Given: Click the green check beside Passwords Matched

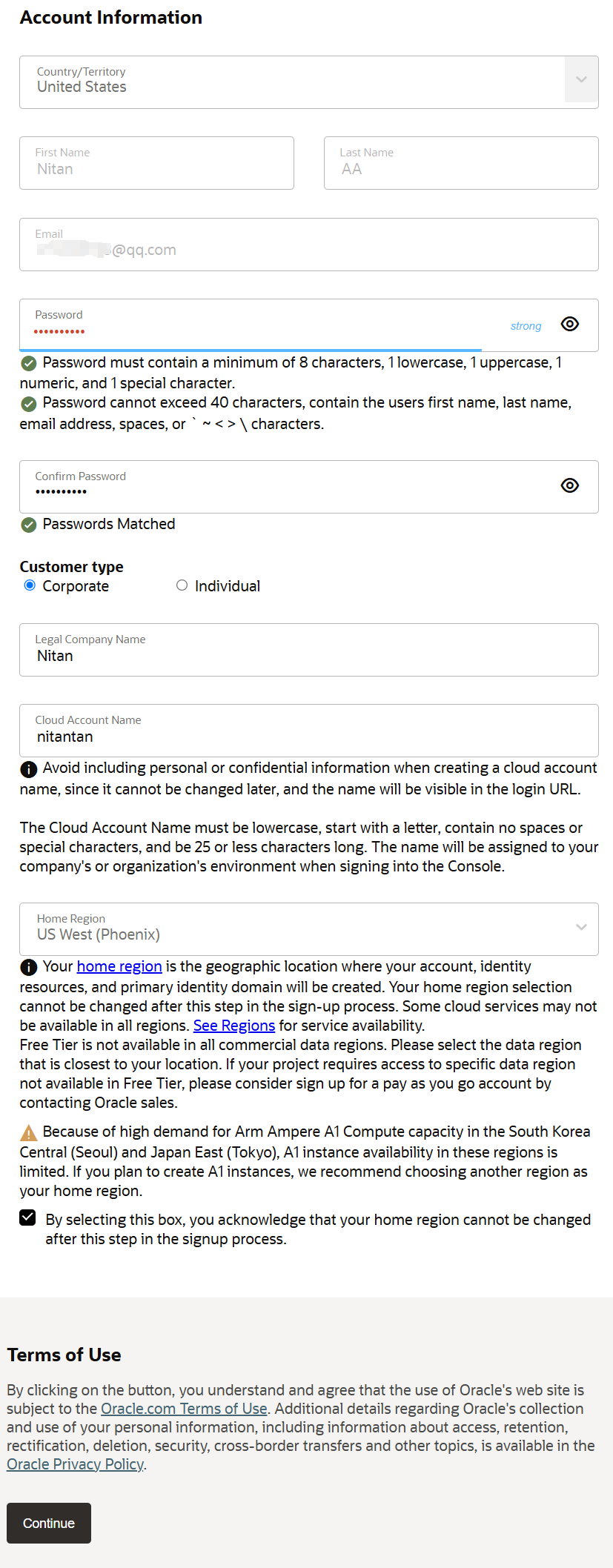Looking at the screenshot, I should (x=29, y=525).
